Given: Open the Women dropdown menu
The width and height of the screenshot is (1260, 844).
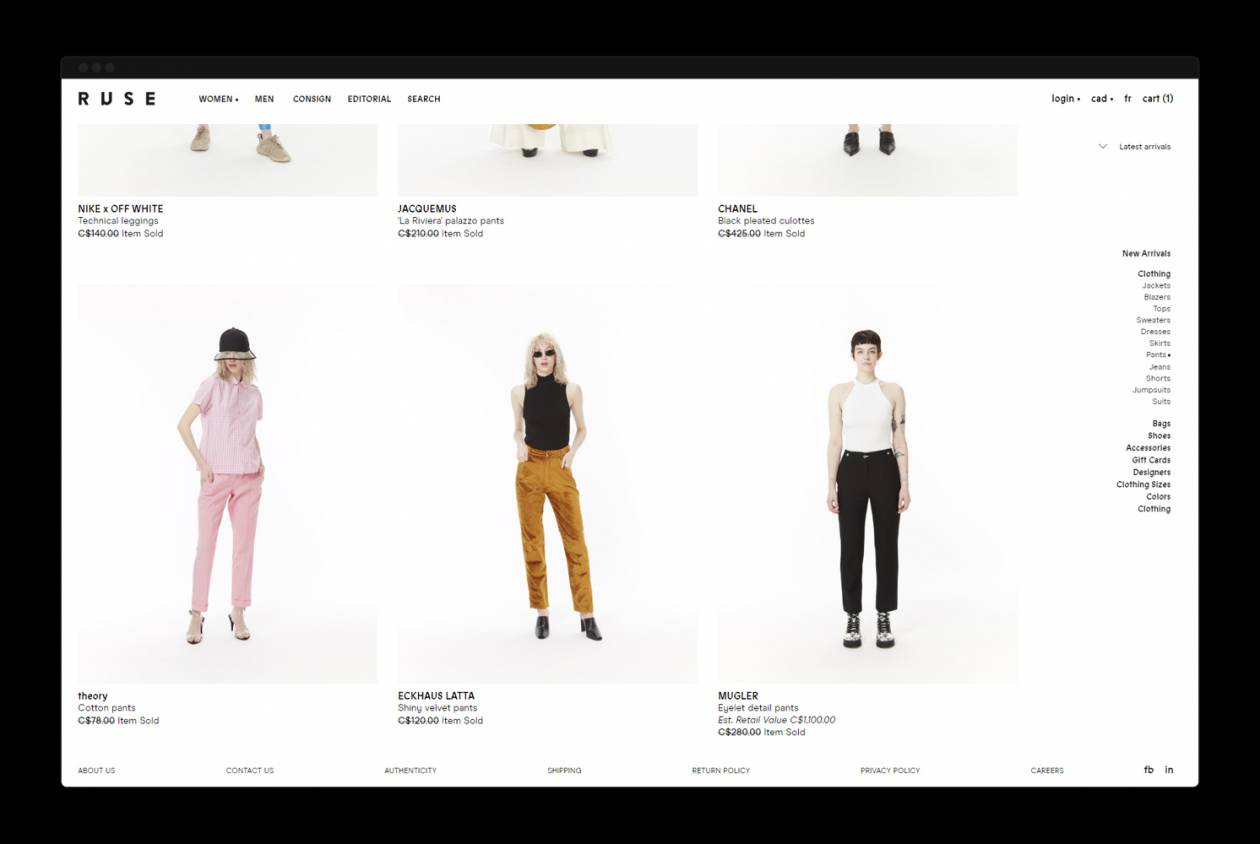Looking at the screenshot, I should pos(218,99).
